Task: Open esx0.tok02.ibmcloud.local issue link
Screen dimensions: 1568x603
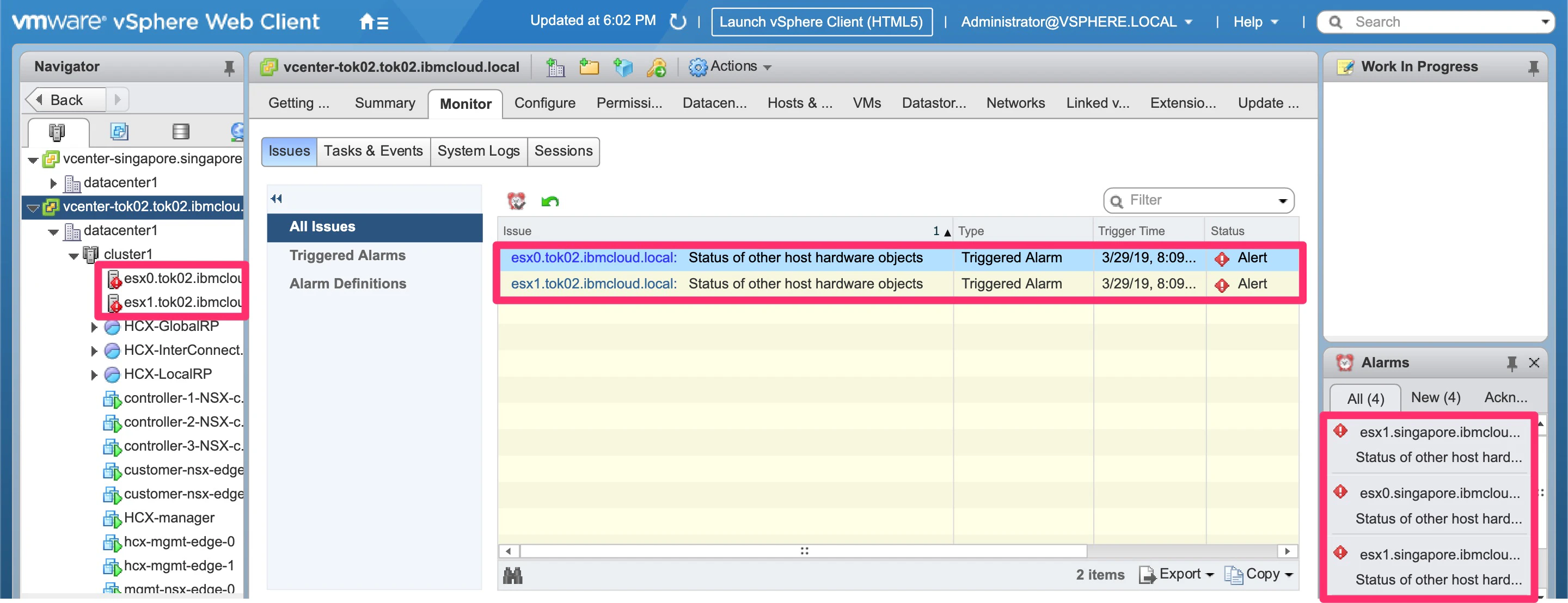Action: (x=593, y=257)
